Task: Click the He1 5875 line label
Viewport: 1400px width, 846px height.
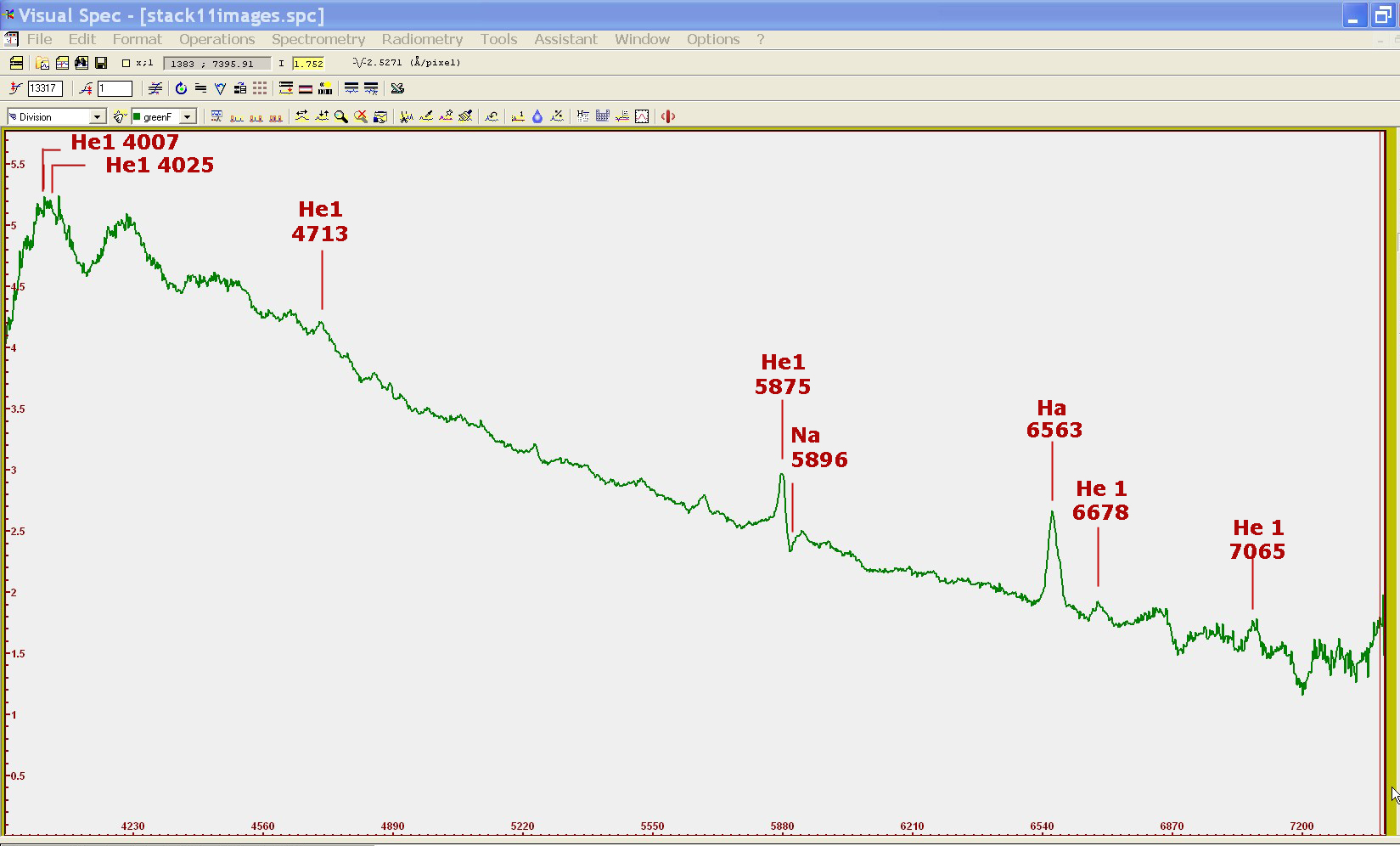Action: pos(783,375)
